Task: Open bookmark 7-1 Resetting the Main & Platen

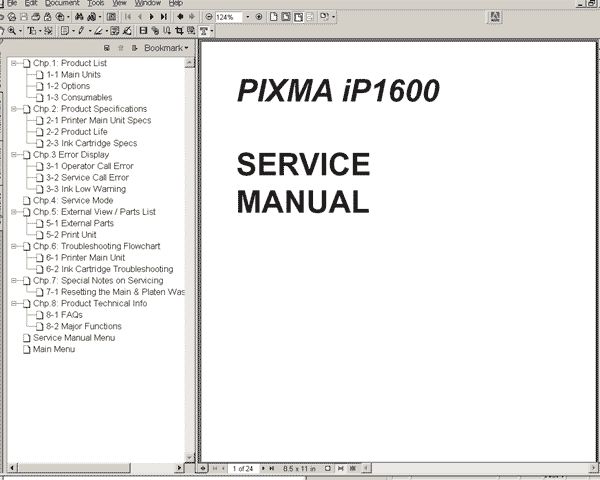Action: click(115, 292)
